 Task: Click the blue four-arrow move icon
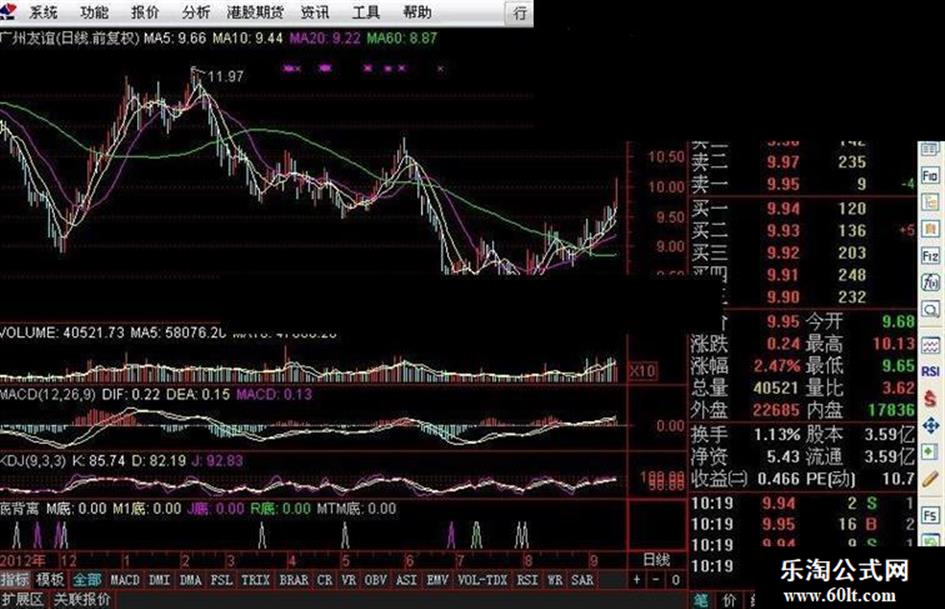(930, 426)
